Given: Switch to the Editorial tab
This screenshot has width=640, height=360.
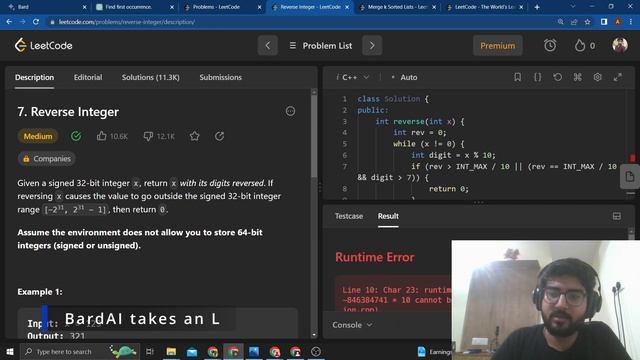Looking at the screenshot, I should point(88,77).
